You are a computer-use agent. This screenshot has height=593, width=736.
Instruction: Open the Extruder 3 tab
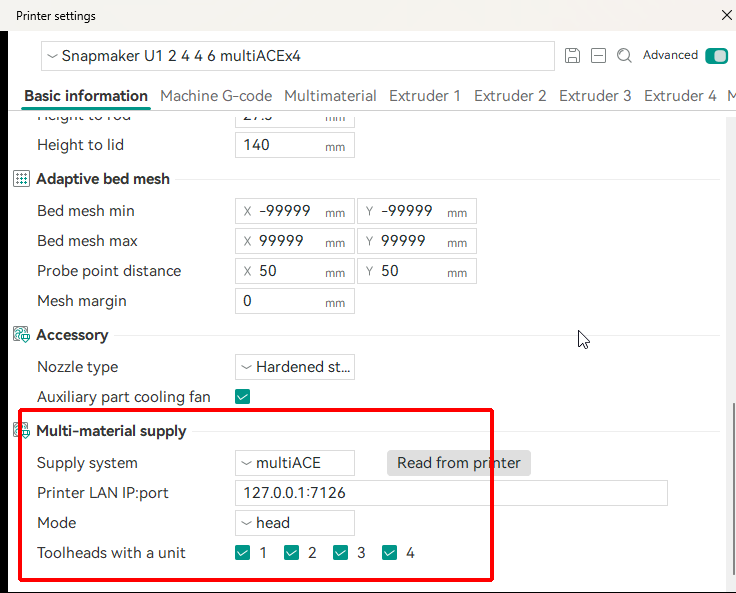point(595,96)
